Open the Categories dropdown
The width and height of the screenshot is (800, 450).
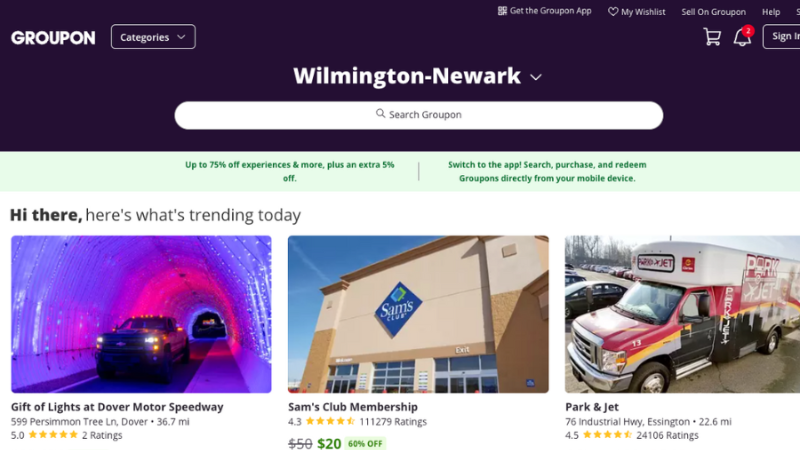(x=153, y=37)
